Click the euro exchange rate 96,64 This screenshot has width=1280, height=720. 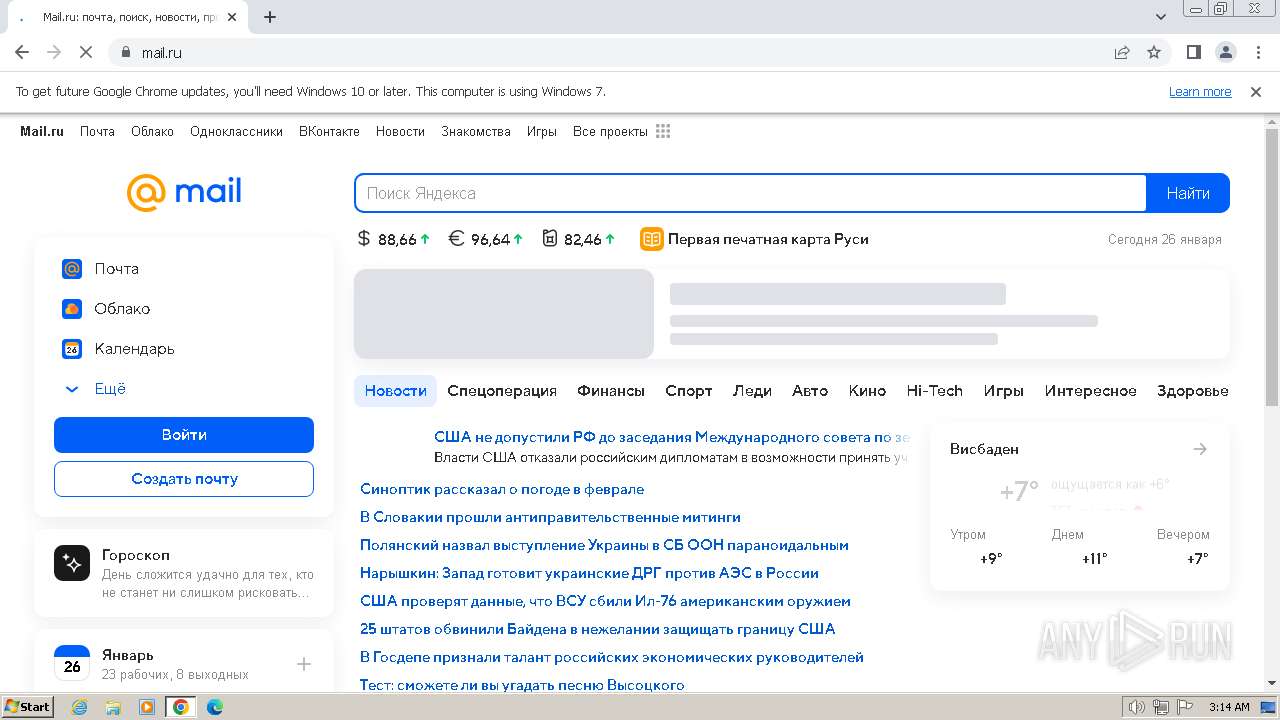click(485, 239)
